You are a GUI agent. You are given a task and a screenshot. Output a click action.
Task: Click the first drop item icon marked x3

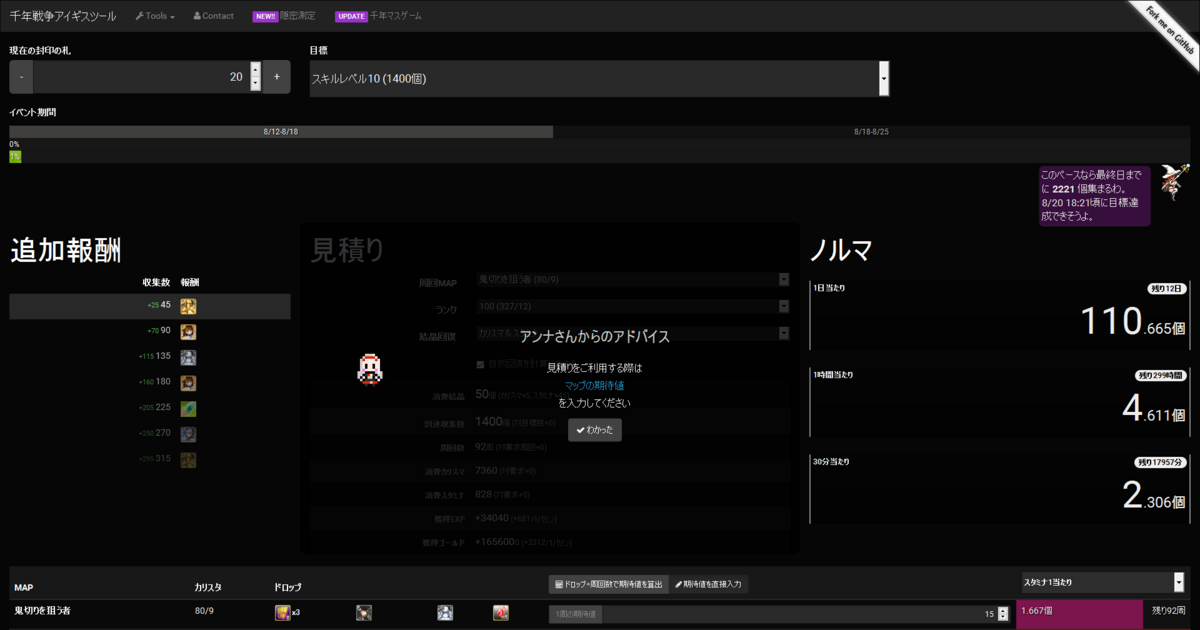point(282,612)
